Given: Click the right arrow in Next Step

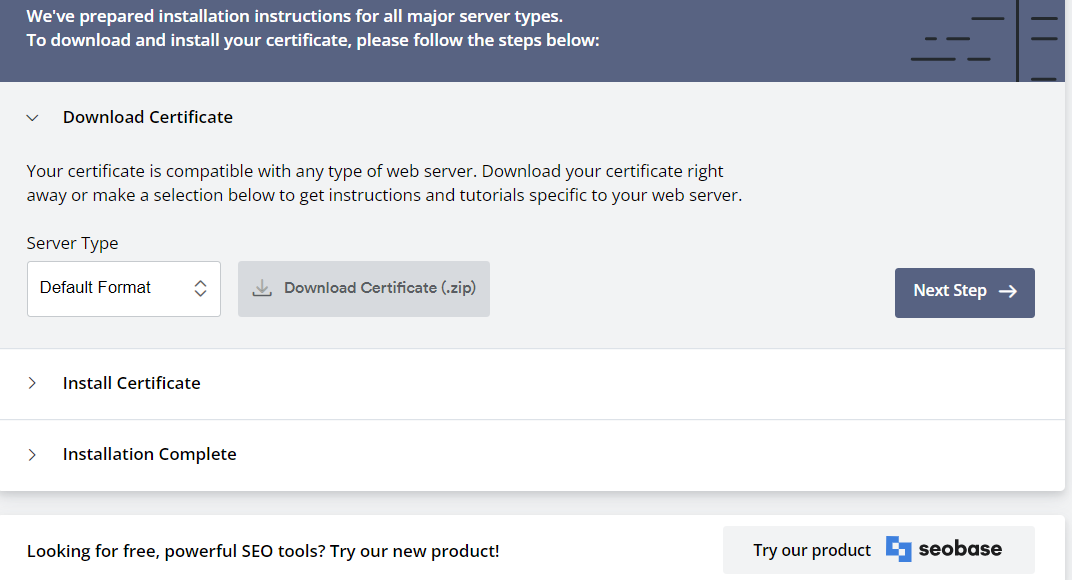Looking at the screenshot, I should tap(1008, 291).
